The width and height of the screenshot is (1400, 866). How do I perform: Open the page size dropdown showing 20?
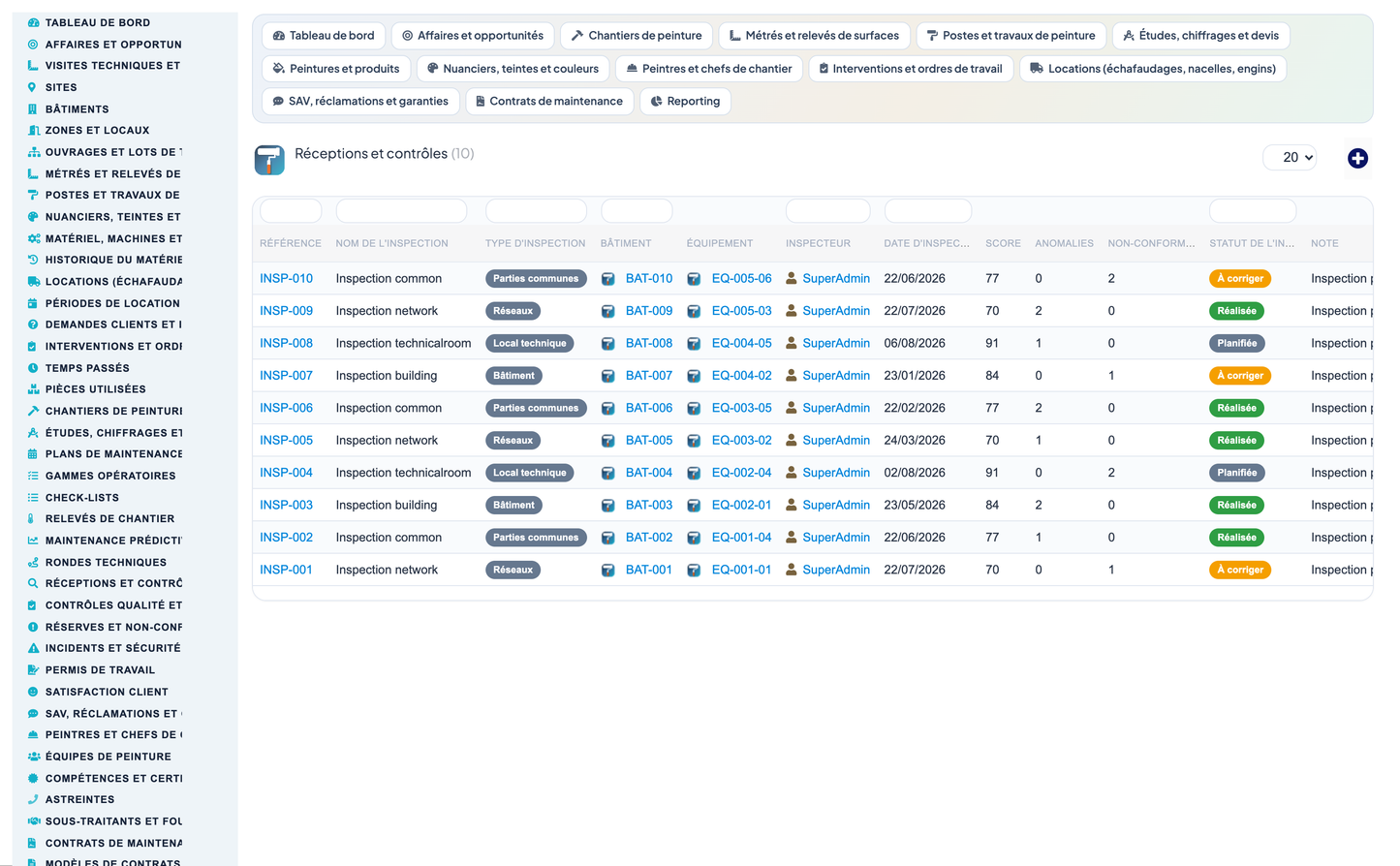[x=1290, y=157]
